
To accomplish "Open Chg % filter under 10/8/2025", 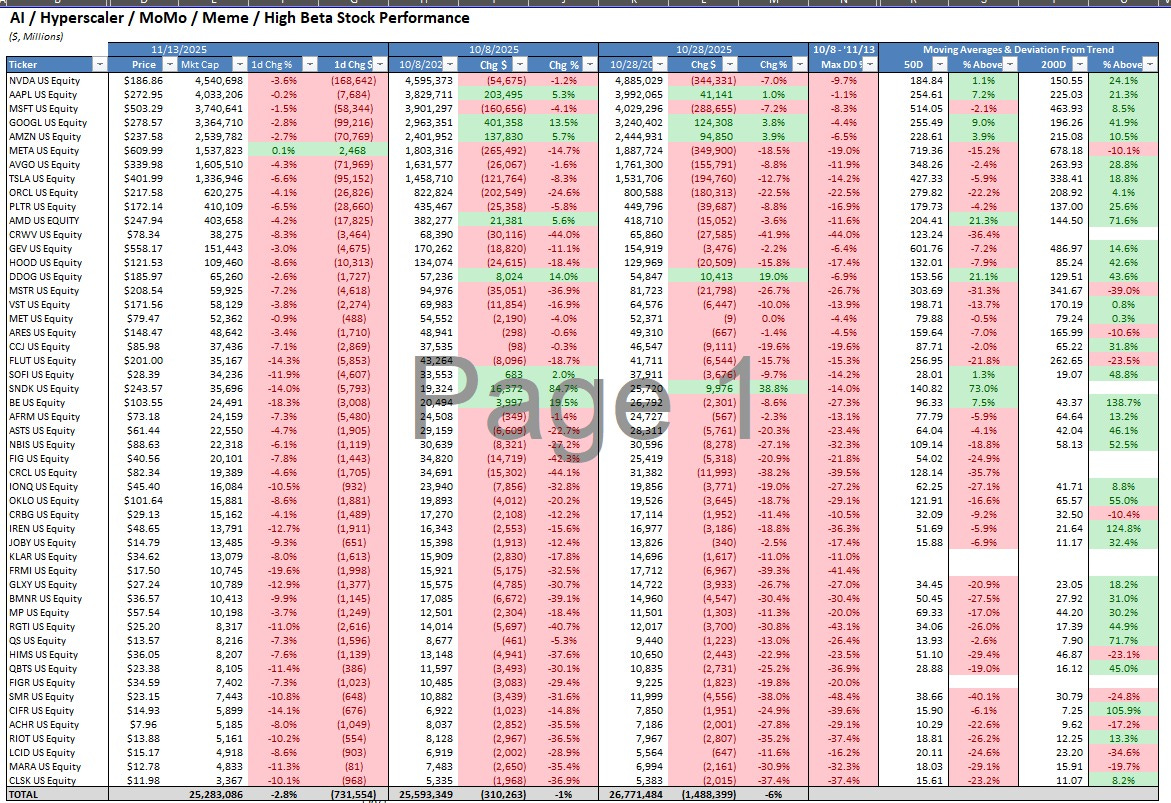I will tap(590, 65).
